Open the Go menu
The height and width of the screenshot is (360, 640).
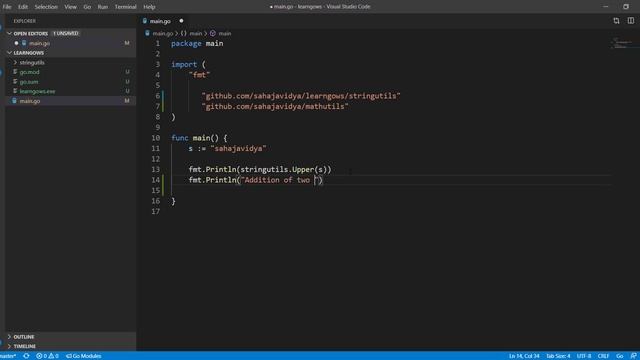[x=87, y=7]
